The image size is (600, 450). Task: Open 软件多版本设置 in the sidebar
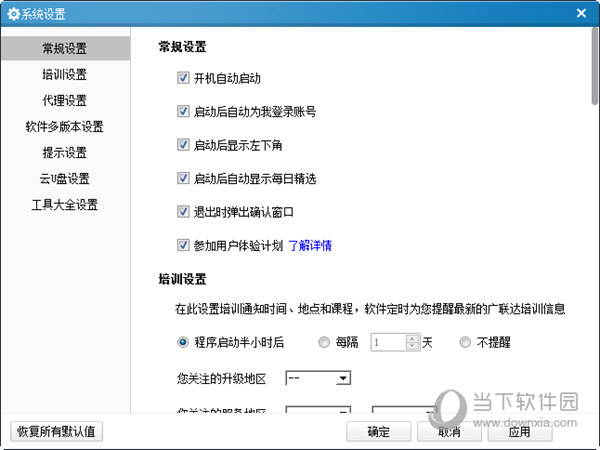click(65, 127)
